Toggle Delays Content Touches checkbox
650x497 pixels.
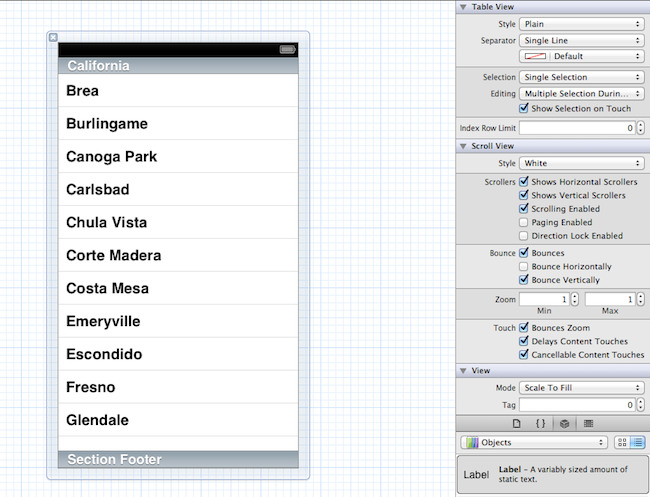tap(524, 341)
